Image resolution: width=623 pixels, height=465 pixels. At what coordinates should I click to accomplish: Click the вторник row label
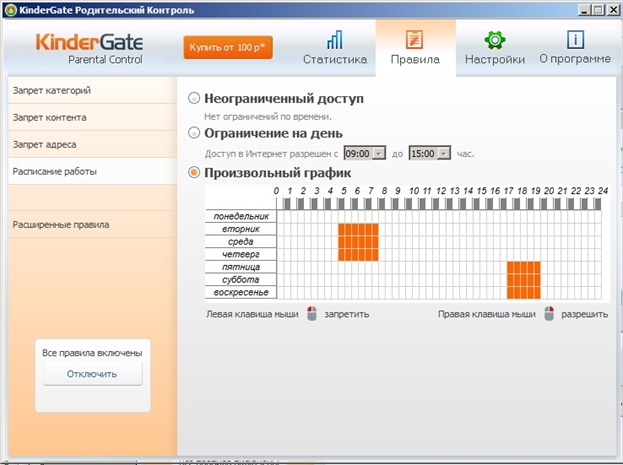(x=241, y=229)
